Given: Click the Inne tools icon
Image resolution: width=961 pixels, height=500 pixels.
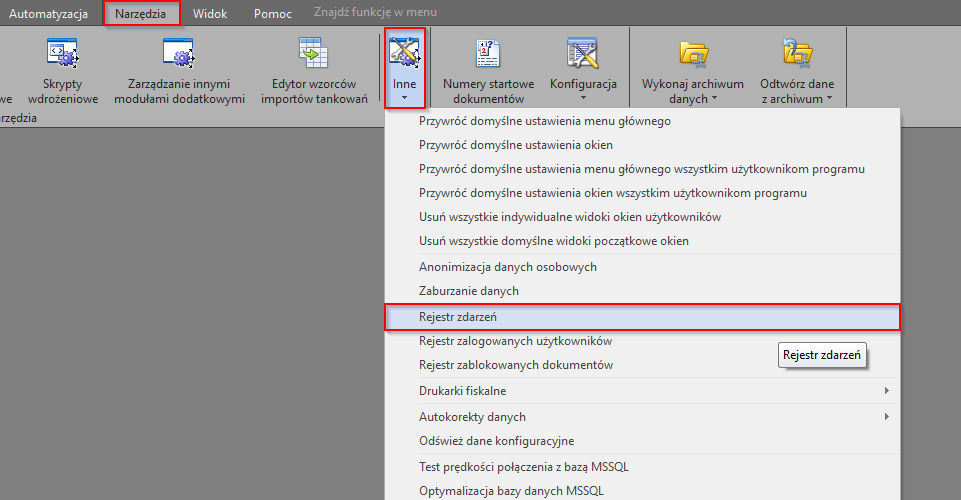Looking at the screenshot, I should coord(405,52).
